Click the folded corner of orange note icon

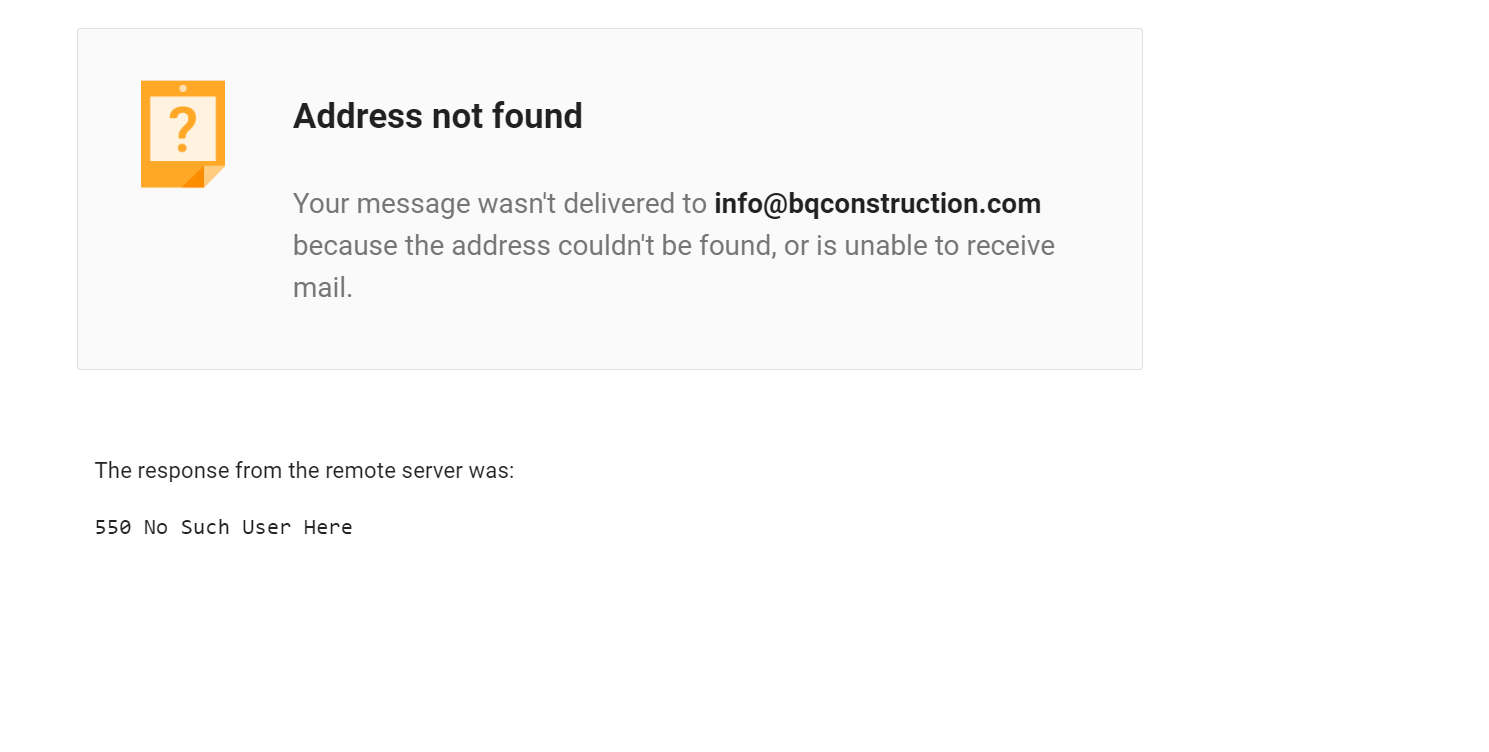(213, 177)
